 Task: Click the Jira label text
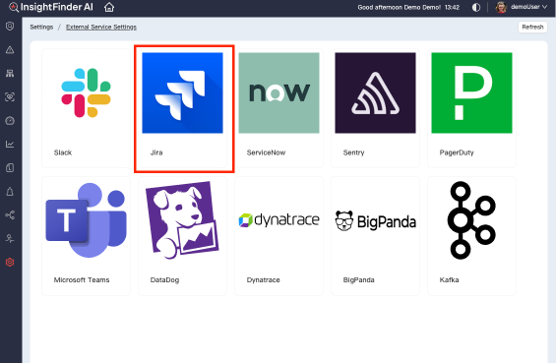pos(156,152)
